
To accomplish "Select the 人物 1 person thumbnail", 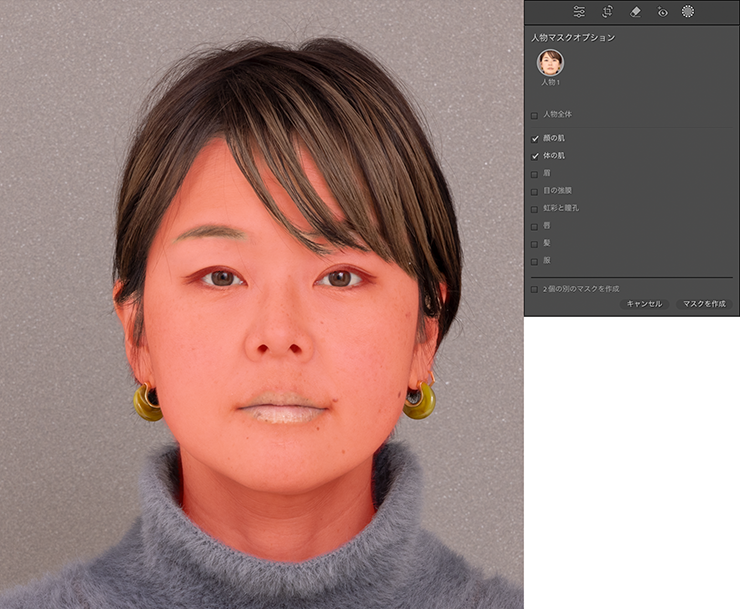I will 550,62.
